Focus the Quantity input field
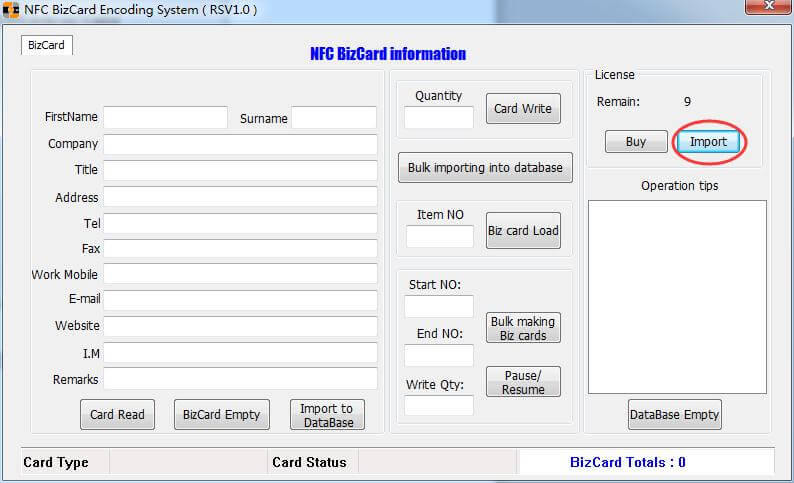This screenshot has width=794, height=483. click(439, 117)
